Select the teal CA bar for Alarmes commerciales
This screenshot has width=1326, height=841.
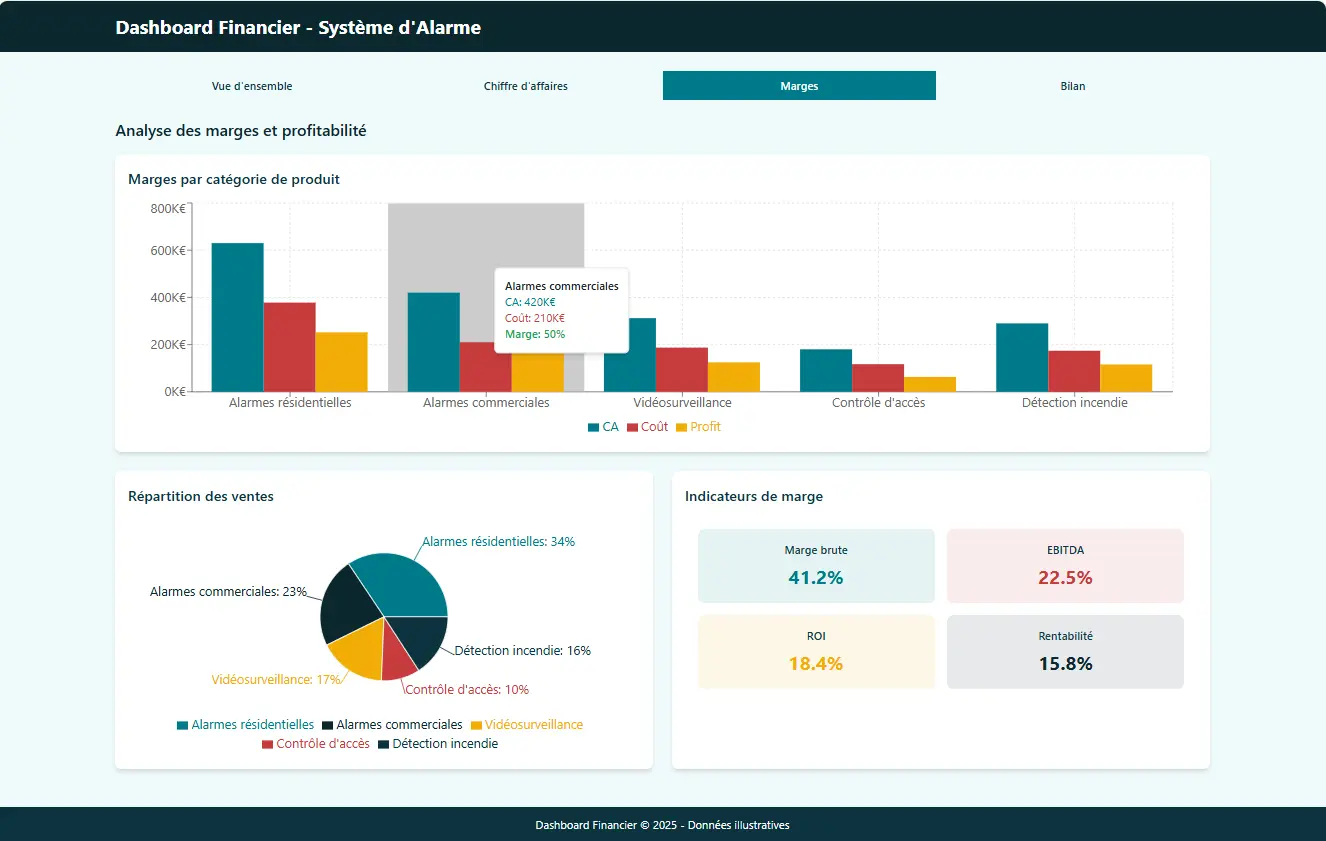(x=434, y=342)
